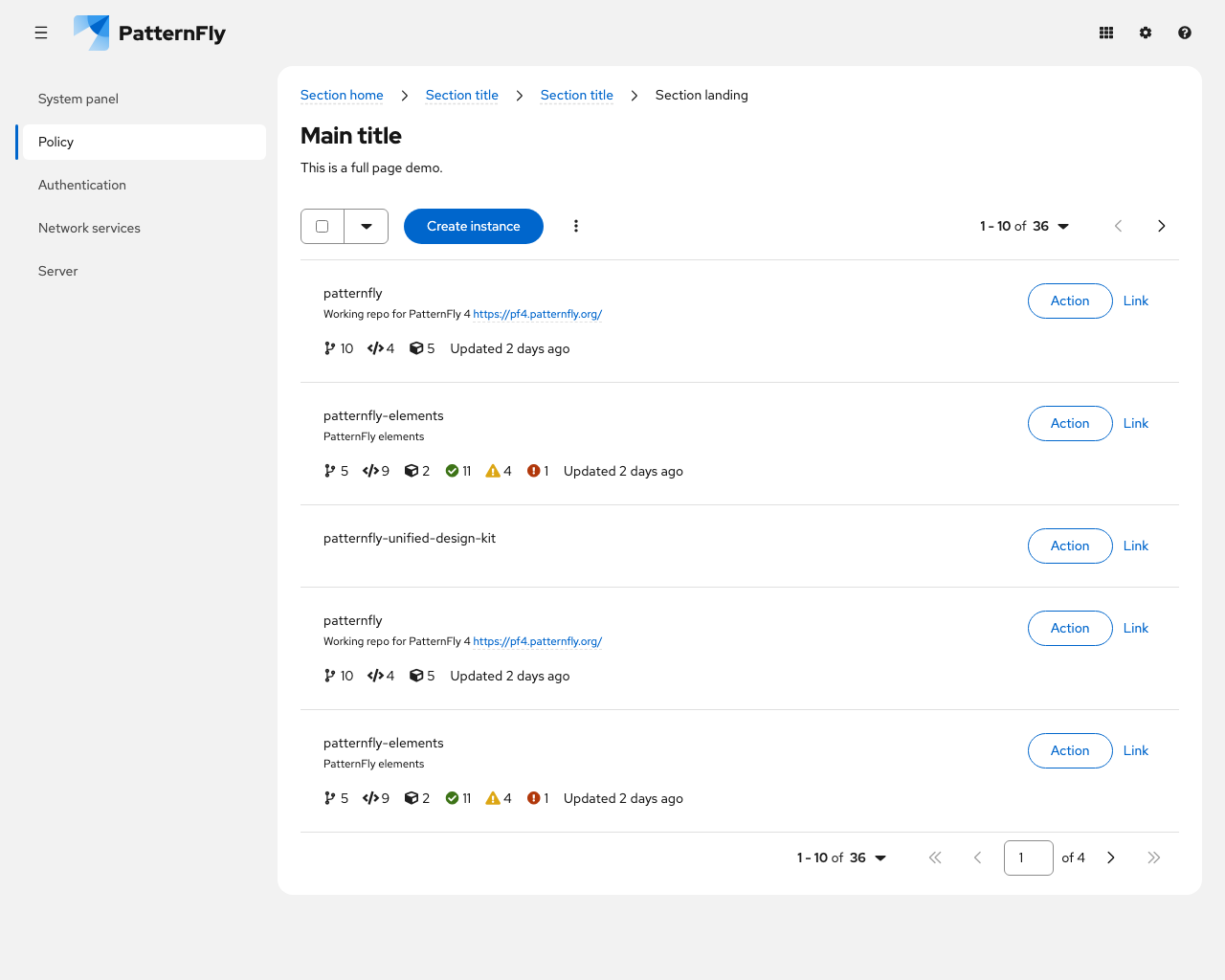Click the first Section title breadcrumb
This screenshot has height=980, width=1225.
(x=462, y=95)
